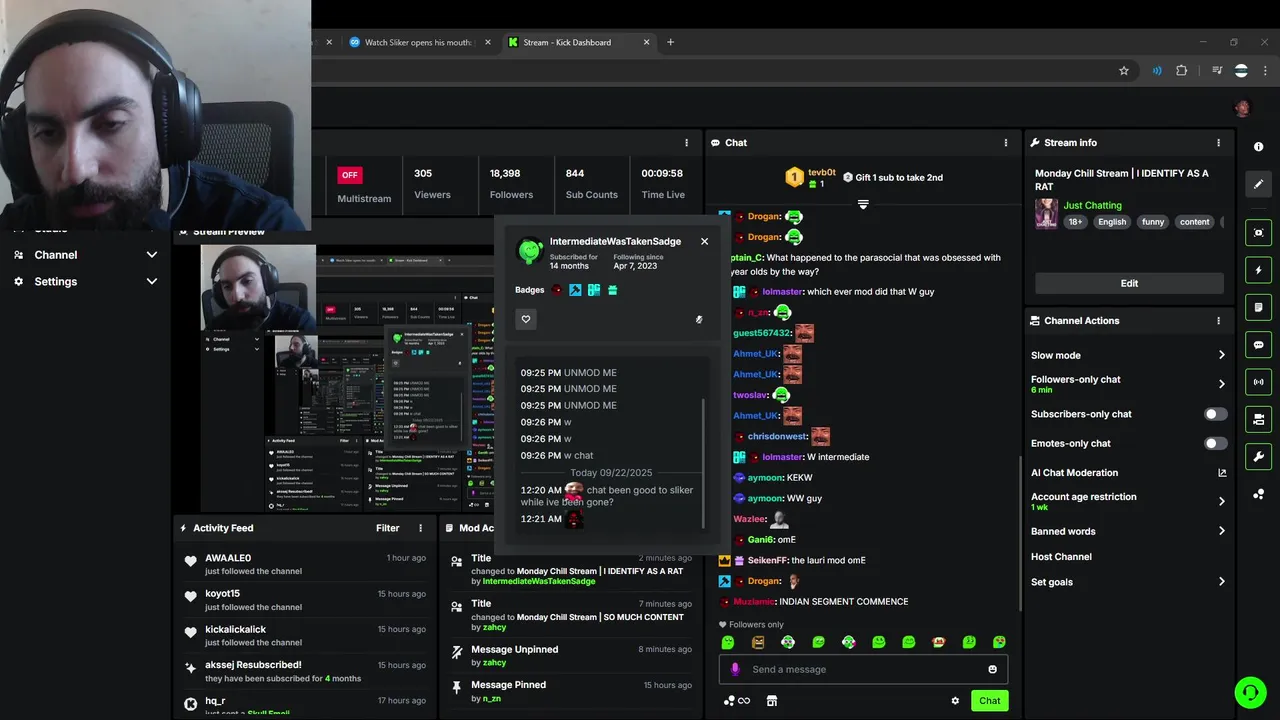This screenshot has height=720, width=1280.
Task: Open Activity Feed three-dot options
Action: [x=421, y=528]
